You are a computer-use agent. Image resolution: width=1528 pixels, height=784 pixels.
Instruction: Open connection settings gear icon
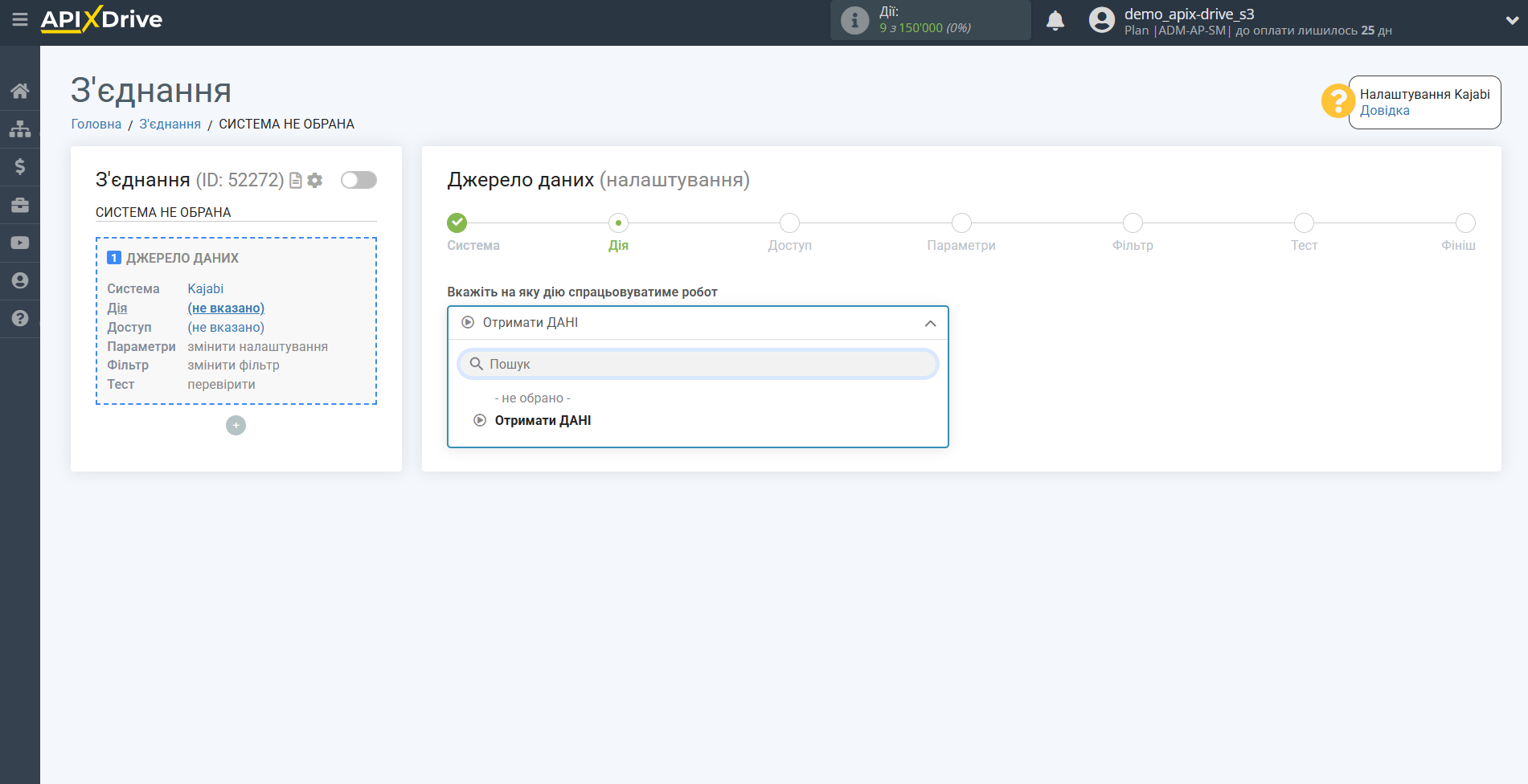pos(315,180)
